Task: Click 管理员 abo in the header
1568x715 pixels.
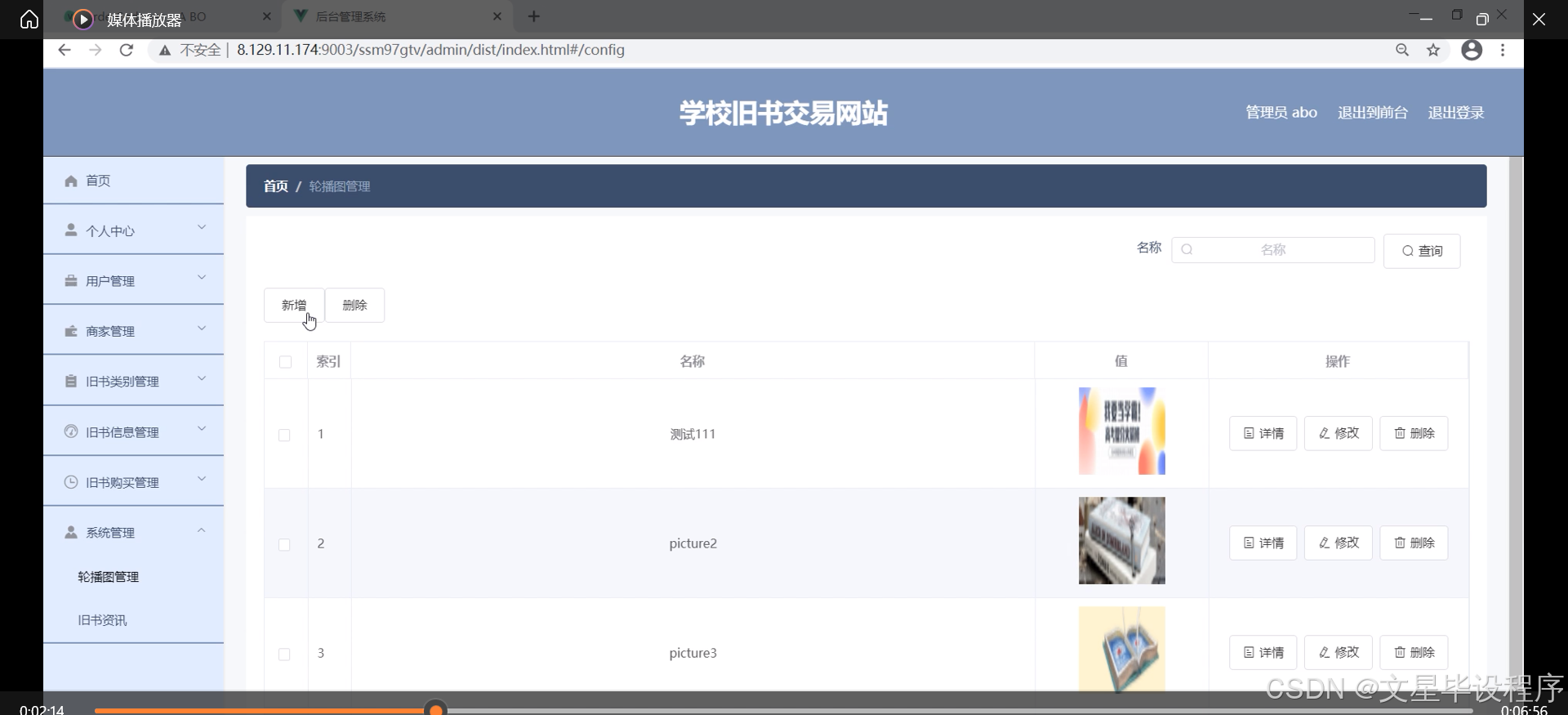Action: [1281, 113]
